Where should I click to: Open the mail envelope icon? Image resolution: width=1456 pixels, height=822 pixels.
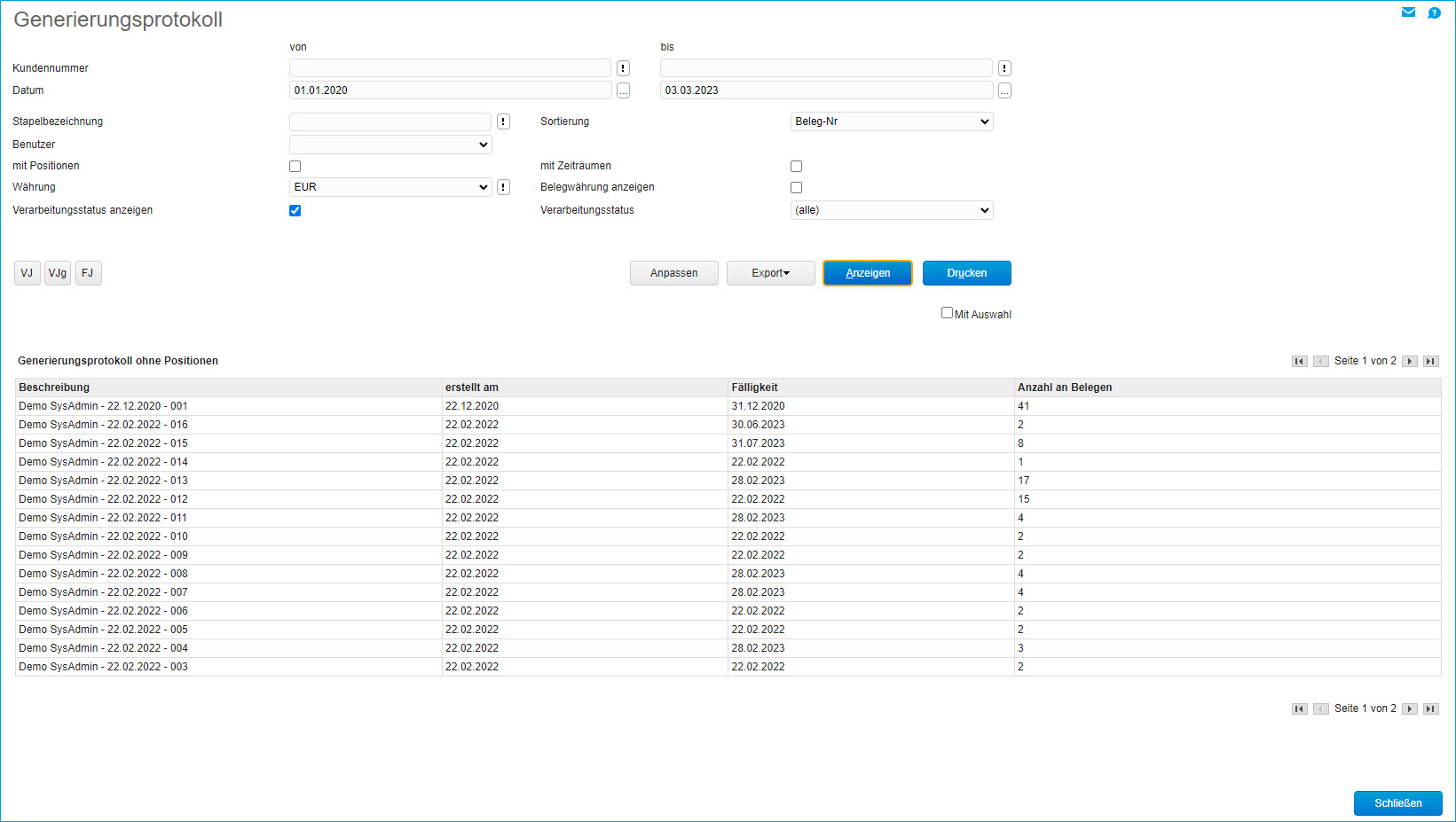click(1408, 12)
